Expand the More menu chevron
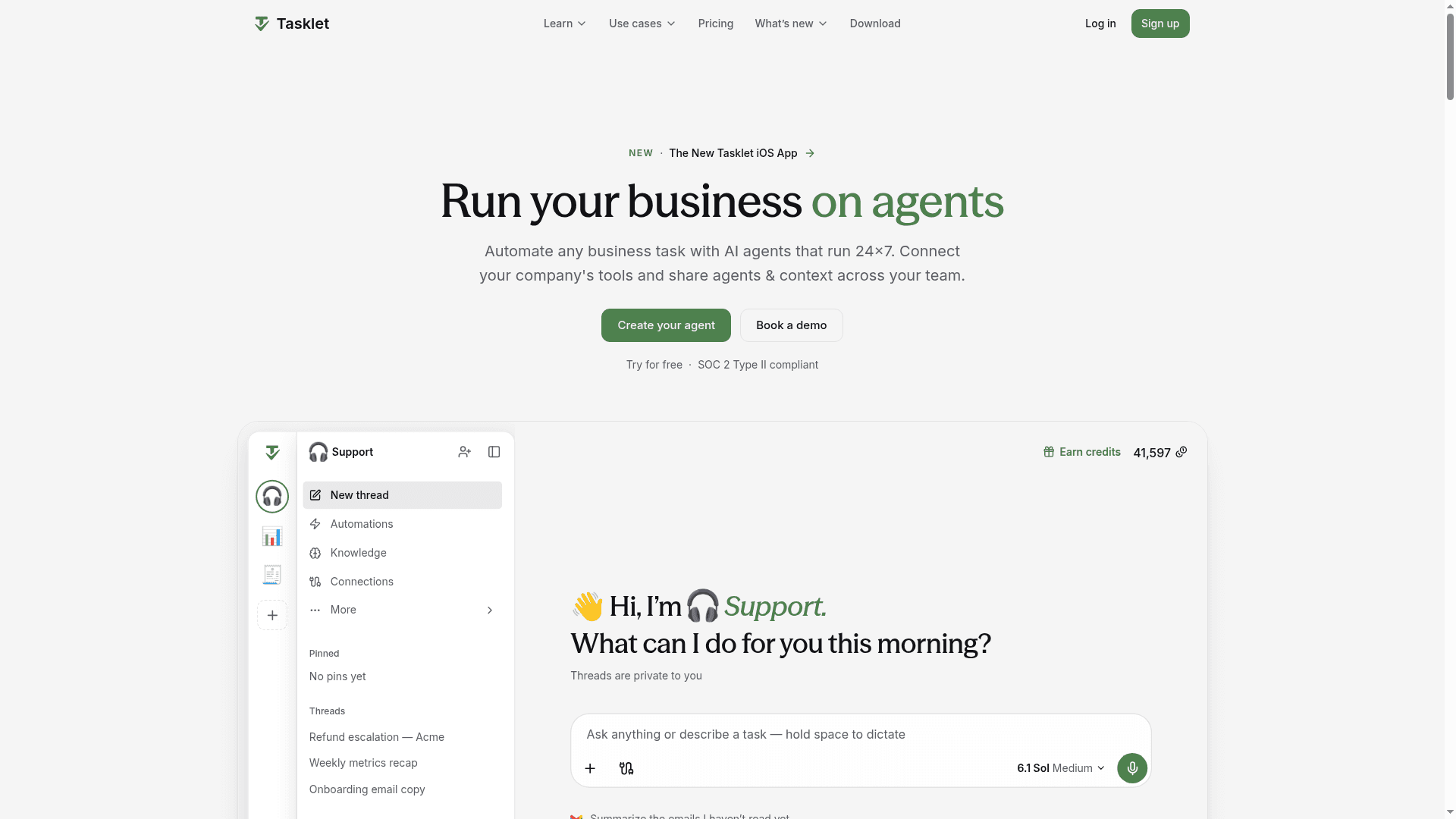 490,610
